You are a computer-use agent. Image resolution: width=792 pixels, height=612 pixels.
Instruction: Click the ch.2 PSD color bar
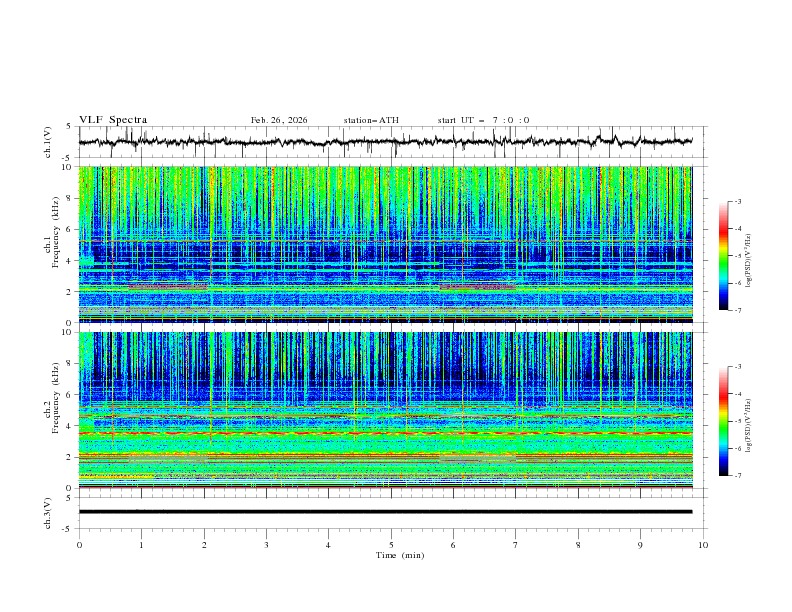point(724,421)
